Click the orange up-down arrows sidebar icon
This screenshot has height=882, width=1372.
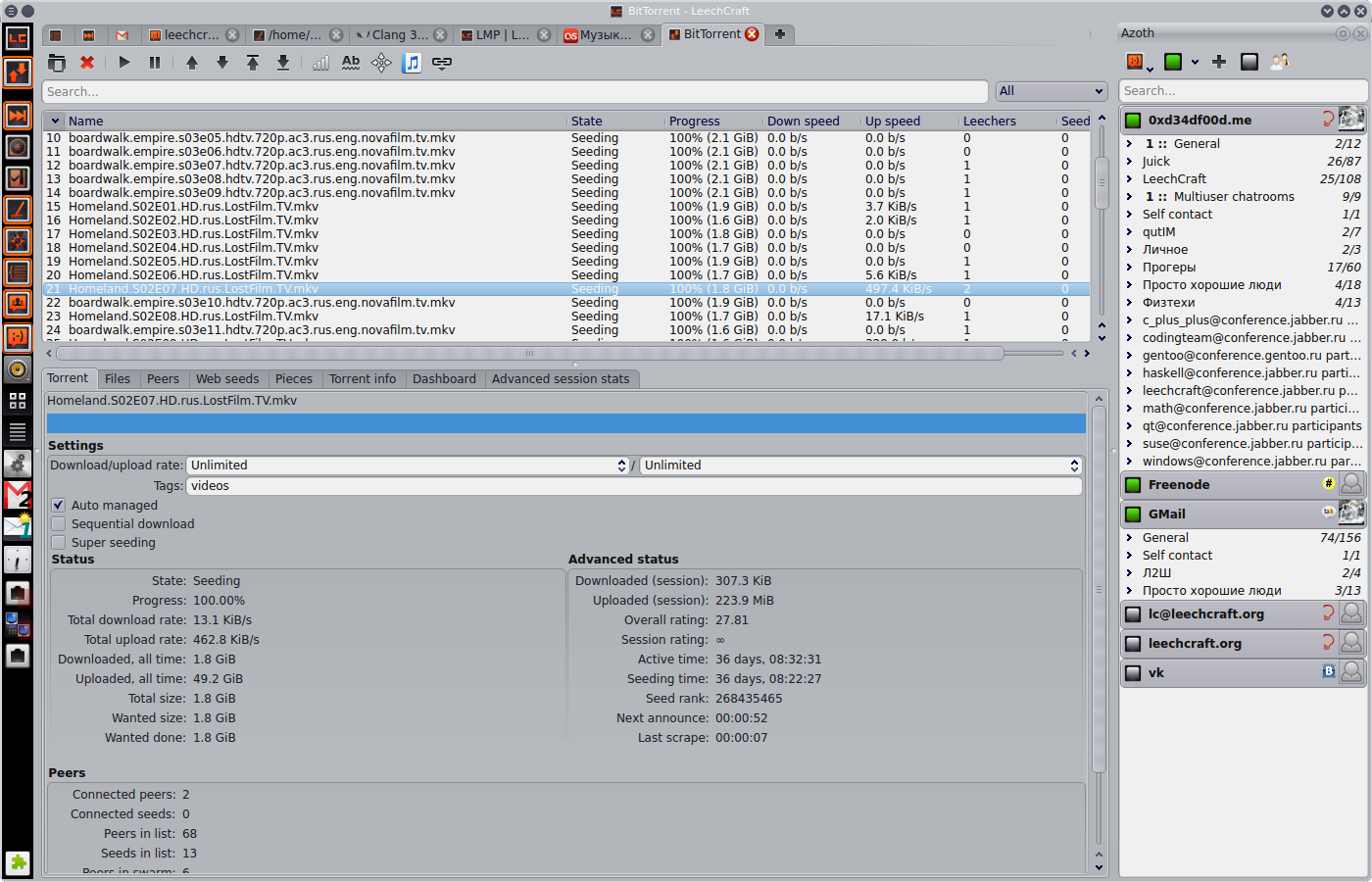pos(18,73)
